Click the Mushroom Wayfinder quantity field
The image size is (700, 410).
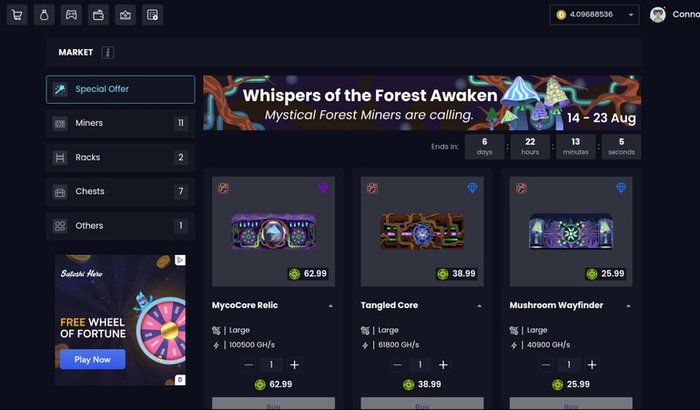pyautogui.click(x=569, y=365)
